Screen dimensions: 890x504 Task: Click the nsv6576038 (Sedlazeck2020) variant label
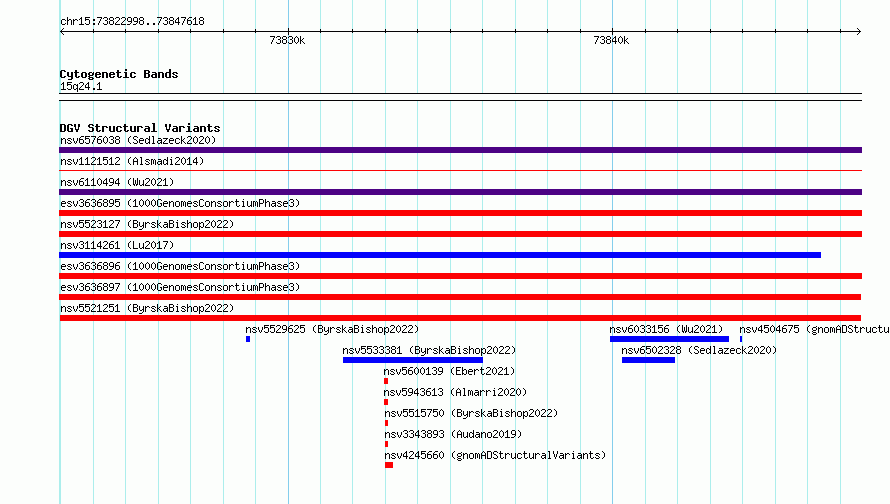[x=138, y=140]
